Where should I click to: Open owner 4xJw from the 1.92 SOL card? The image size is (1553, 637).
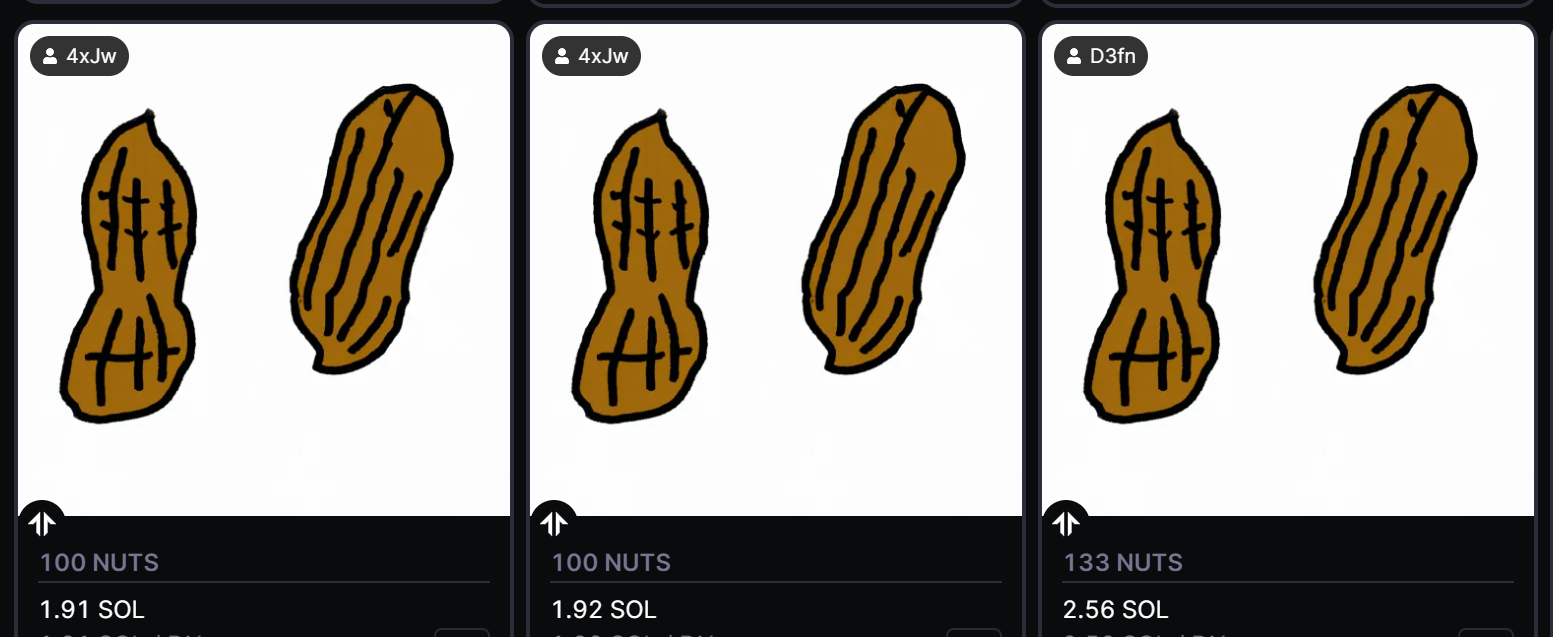pyautogui.click(x=603, y=57)
